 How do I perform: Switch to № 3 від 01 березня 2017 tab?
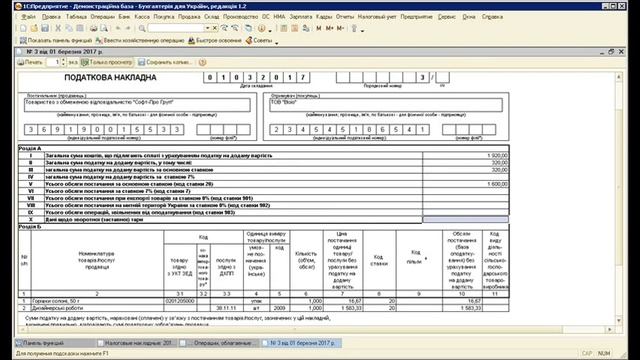point(302,343)
